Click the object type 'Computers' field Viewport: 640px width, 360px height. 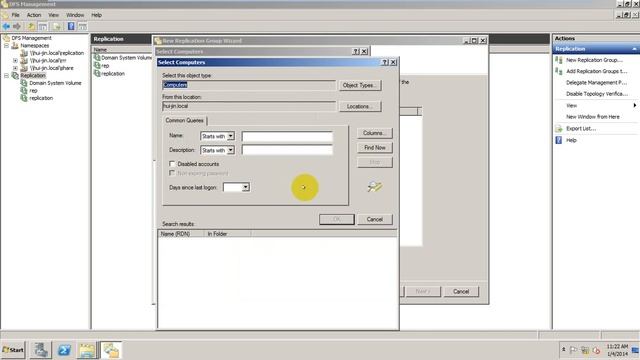[249, 85]
